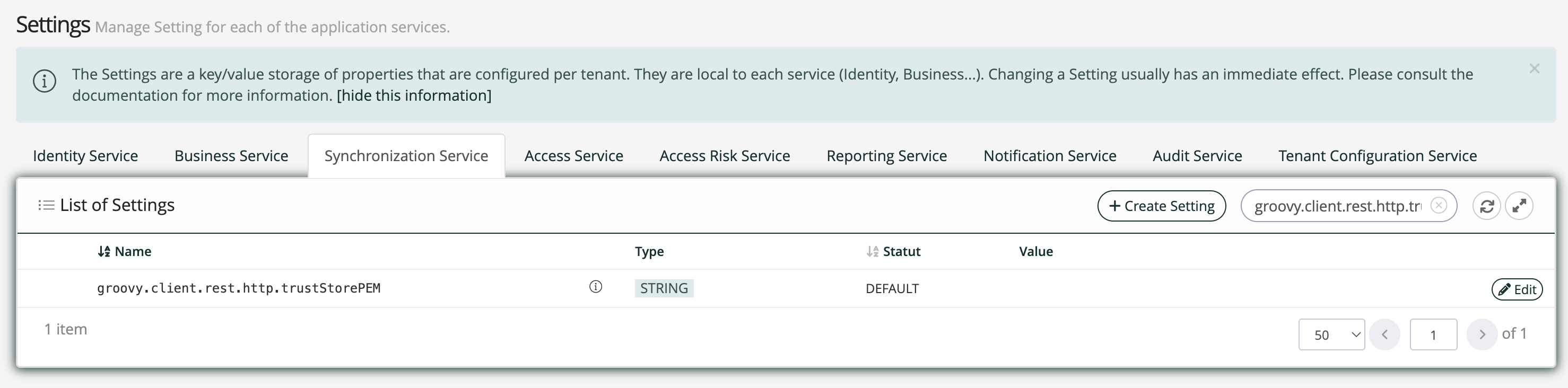Sort settings by Name column
This screenshot has height=388, width=1568.
[x=125, y=251]
